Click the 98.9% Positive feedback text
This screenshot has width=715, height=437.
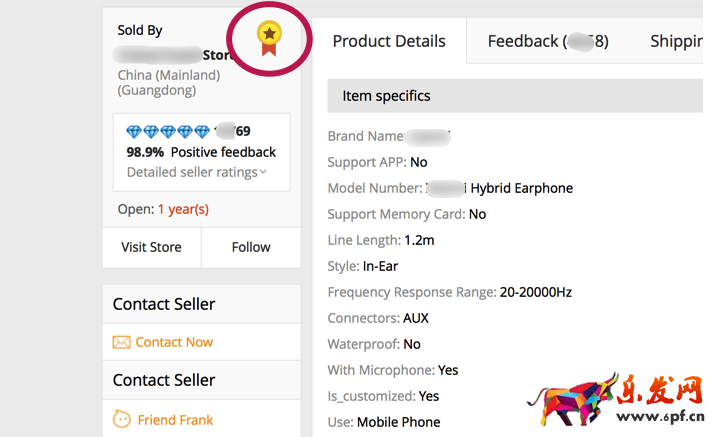click(x=201, y=152)
